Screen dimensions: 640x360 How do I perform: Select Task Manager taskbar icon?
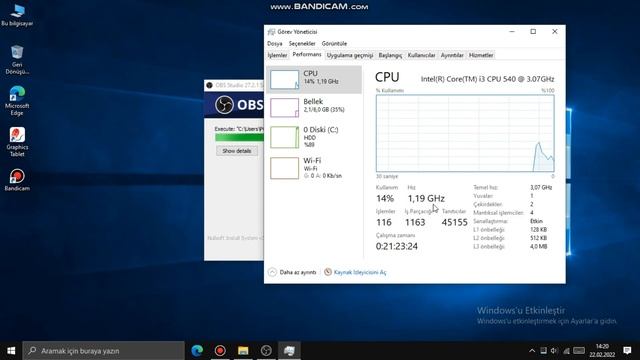pos(289,351)
